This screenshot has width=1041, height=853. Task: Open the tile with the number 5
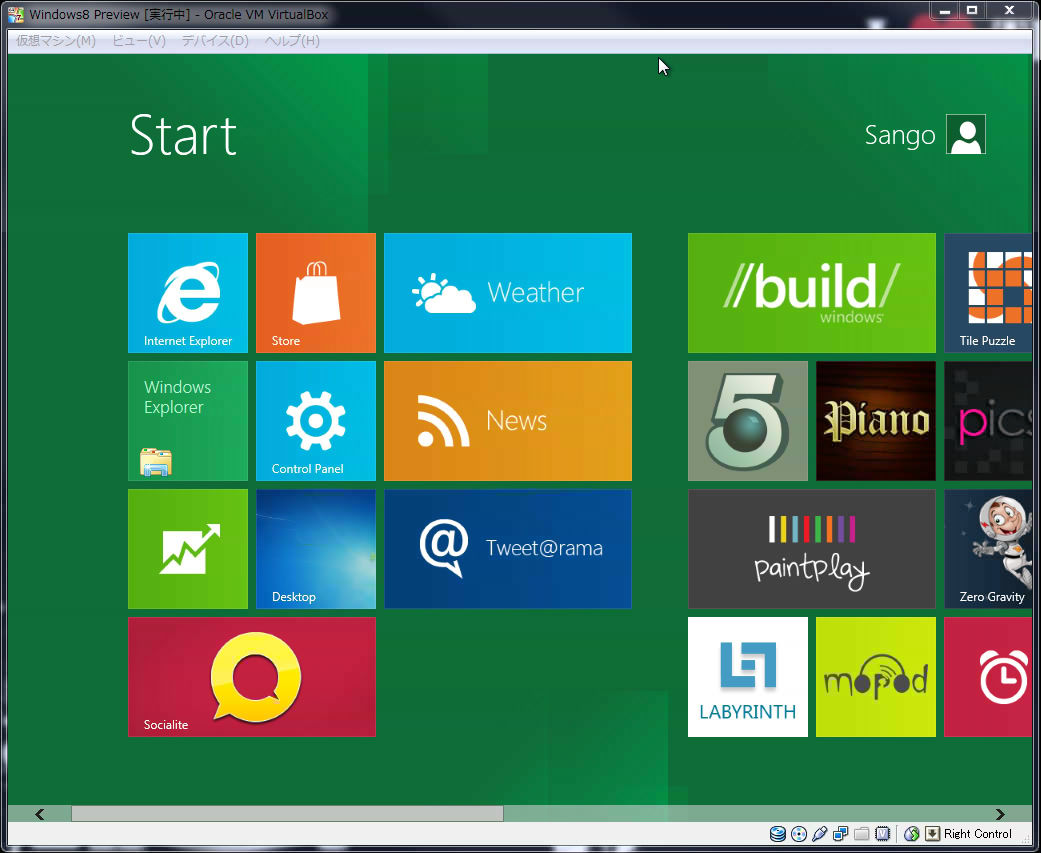point(748,421)
